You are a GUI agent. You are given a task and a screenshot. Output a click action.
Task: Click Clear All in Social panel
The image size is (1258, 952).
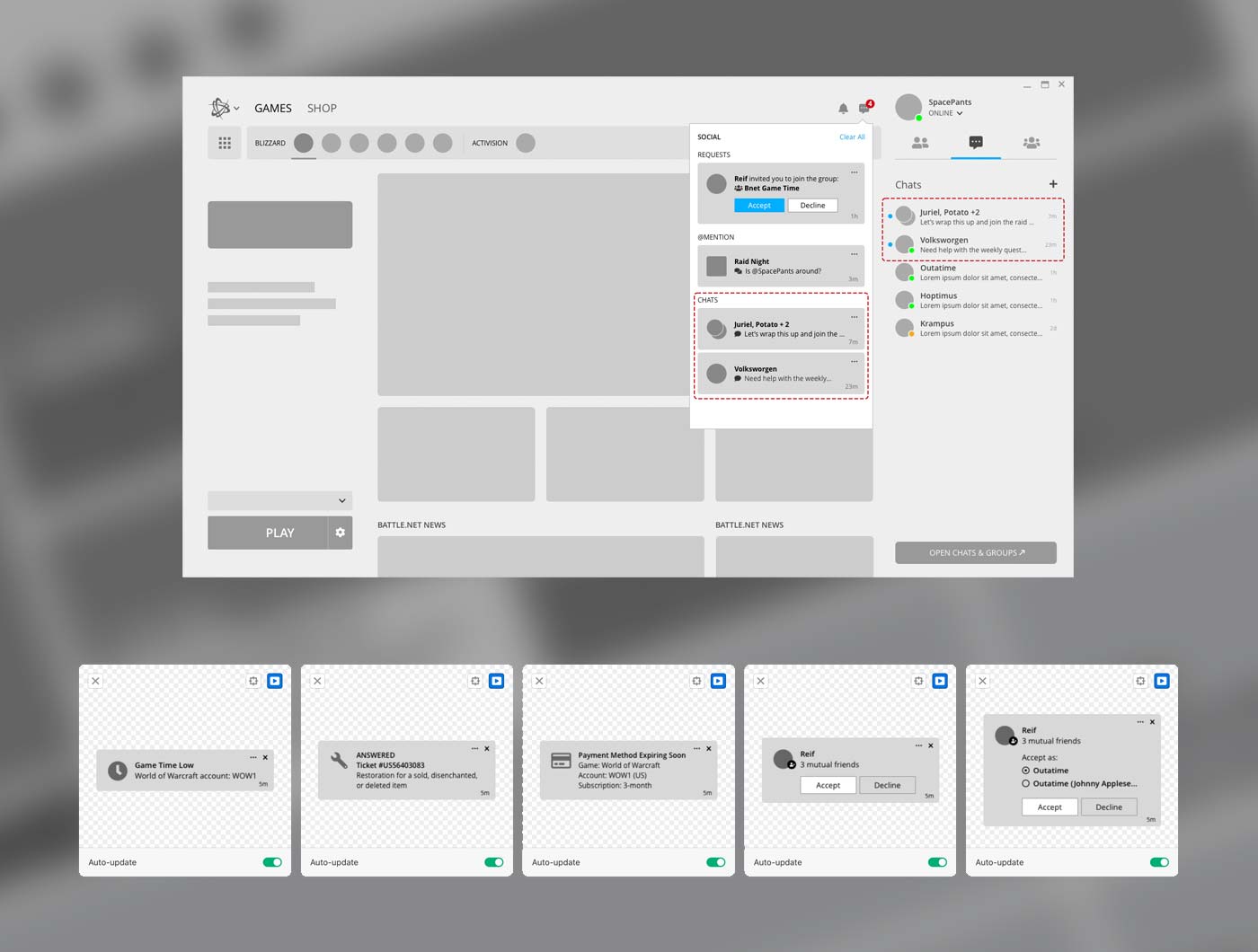coord(852,137)
